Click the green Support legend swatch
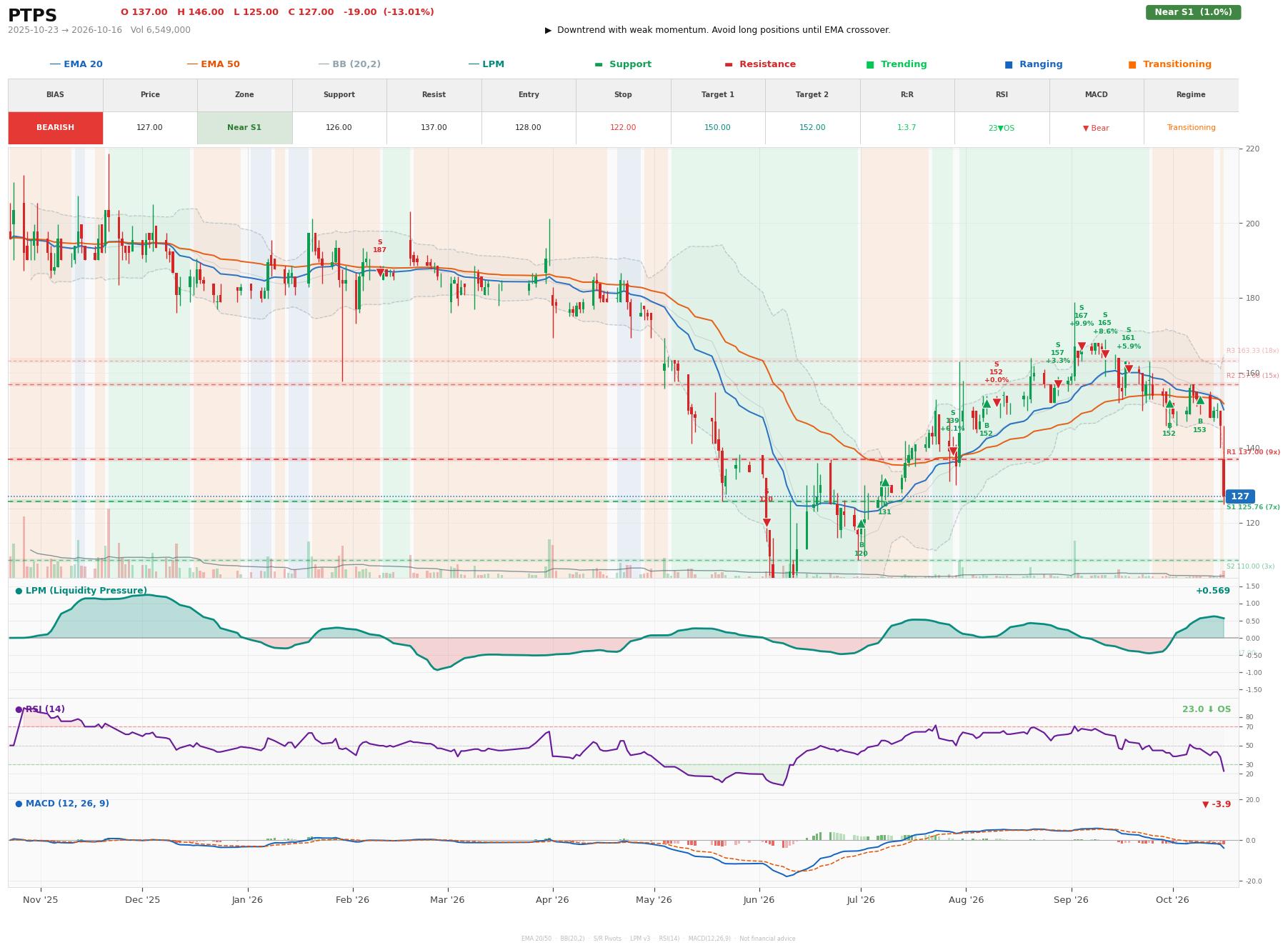Image resolution: width=1288 pixels, height=950 pixels. (x=599, y=64)
